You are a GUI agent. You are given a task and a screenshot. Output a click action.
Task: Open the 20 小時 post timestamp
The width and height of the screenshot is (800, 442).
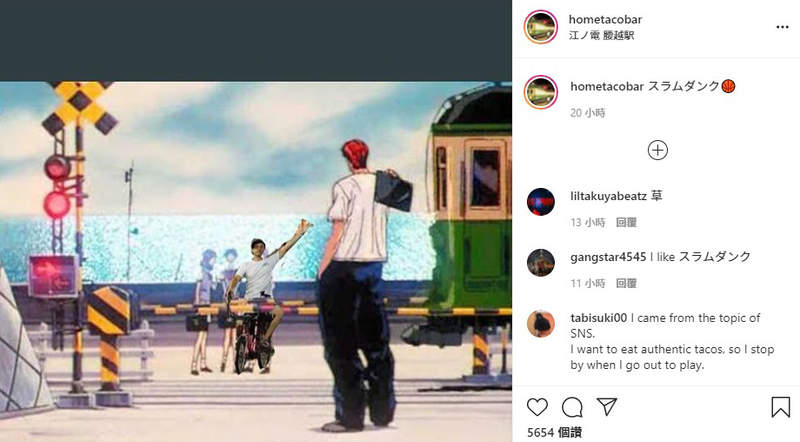(x=588, y=113)
